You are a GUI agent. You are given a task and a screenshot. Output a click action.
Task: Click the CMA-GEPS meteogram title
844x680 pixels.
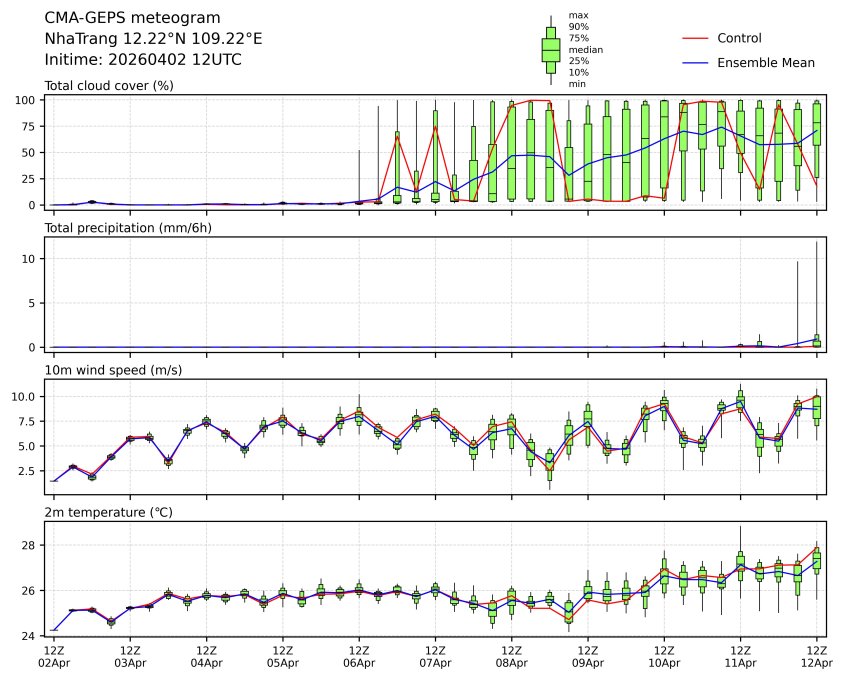coord(133,18)
